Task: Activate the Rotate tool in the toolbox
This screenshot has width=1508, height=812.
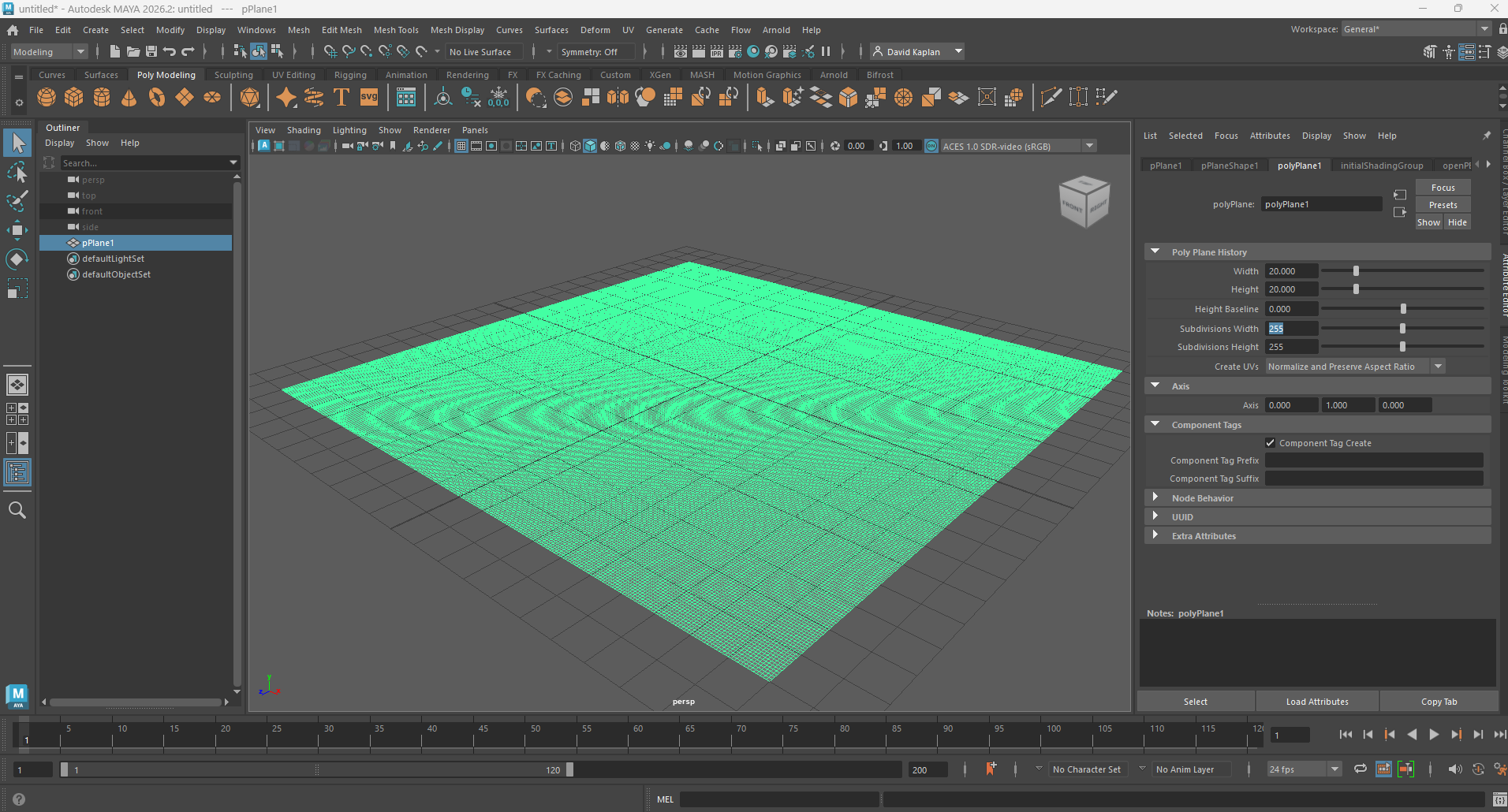Action: click(17, 259)
